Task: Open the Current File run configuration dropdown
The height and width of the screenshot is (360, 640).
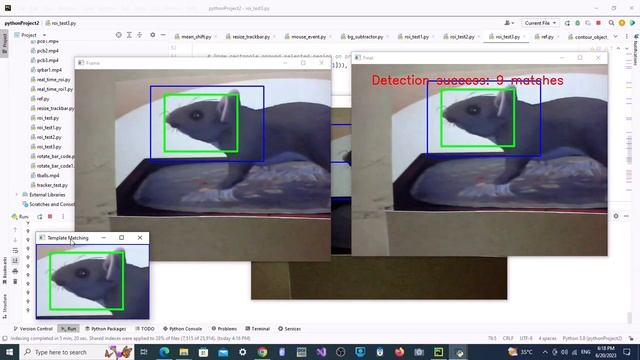Action: (540, 23)
